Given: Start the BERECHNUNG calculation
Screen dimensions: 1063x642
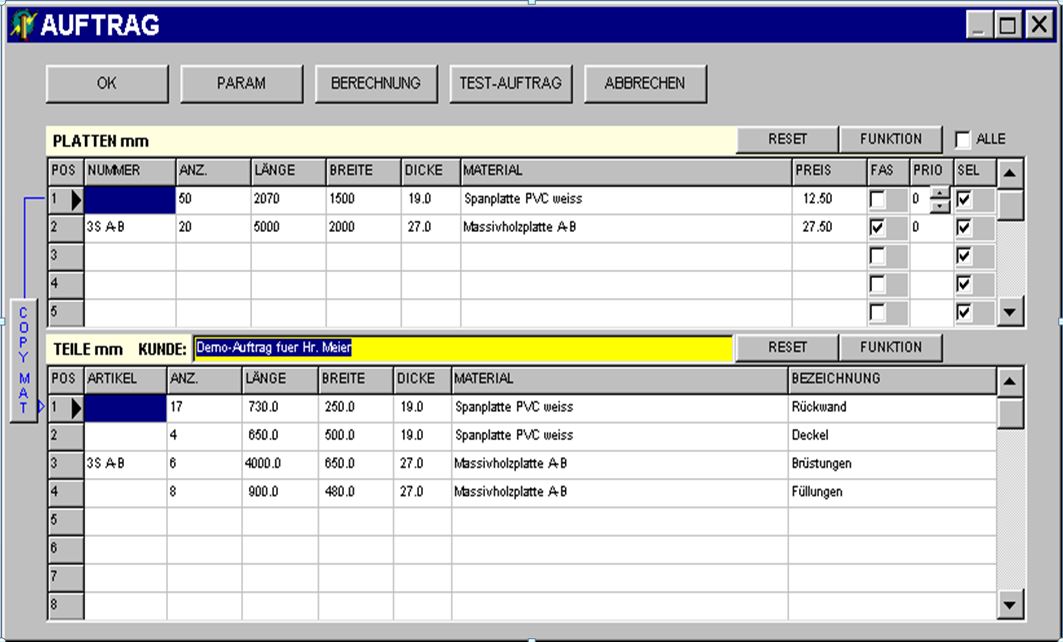Looking at the screenshot, I should pos(375,84).
